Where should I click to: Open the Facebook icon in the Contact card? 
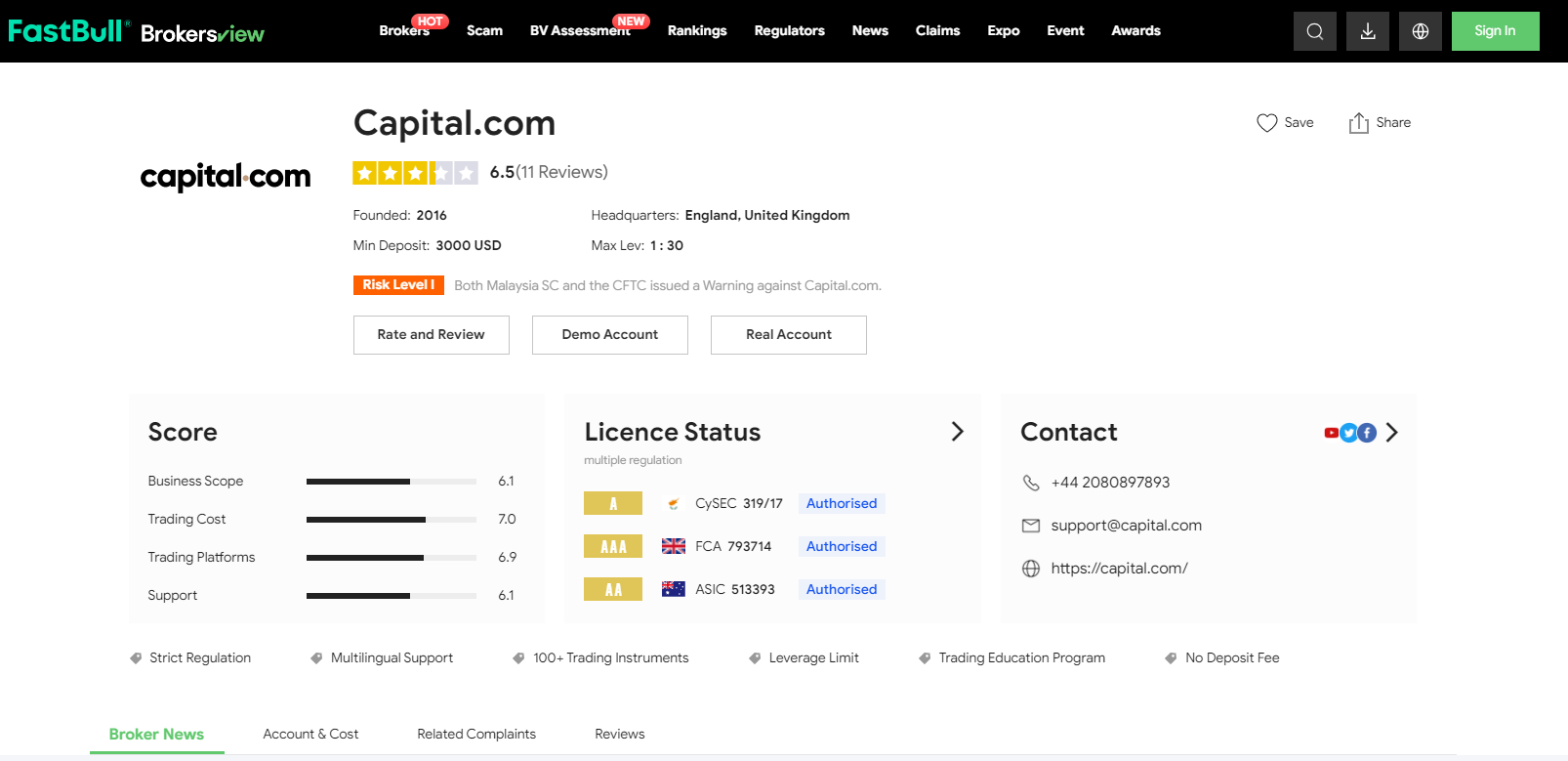pos(1367,433)
